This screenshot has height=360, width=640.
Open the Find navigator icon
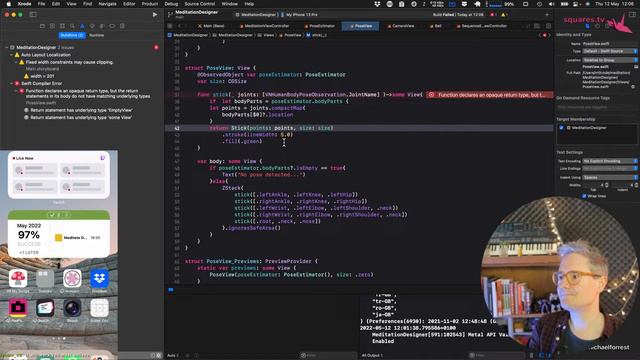click(x=72, y=26)
